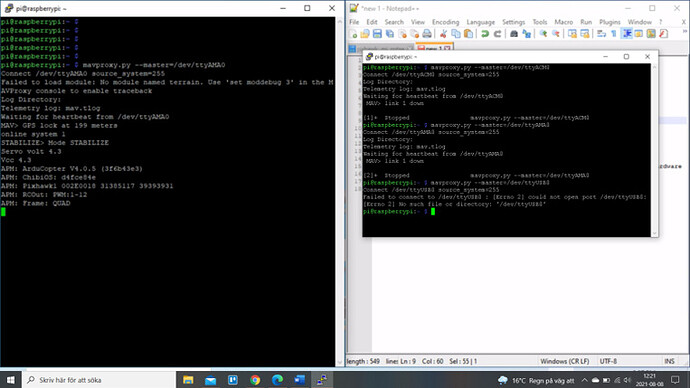Click 'Windows (CR LF)' in Notepad++ status bar
The image size is (690, 388).
point(565,361)
